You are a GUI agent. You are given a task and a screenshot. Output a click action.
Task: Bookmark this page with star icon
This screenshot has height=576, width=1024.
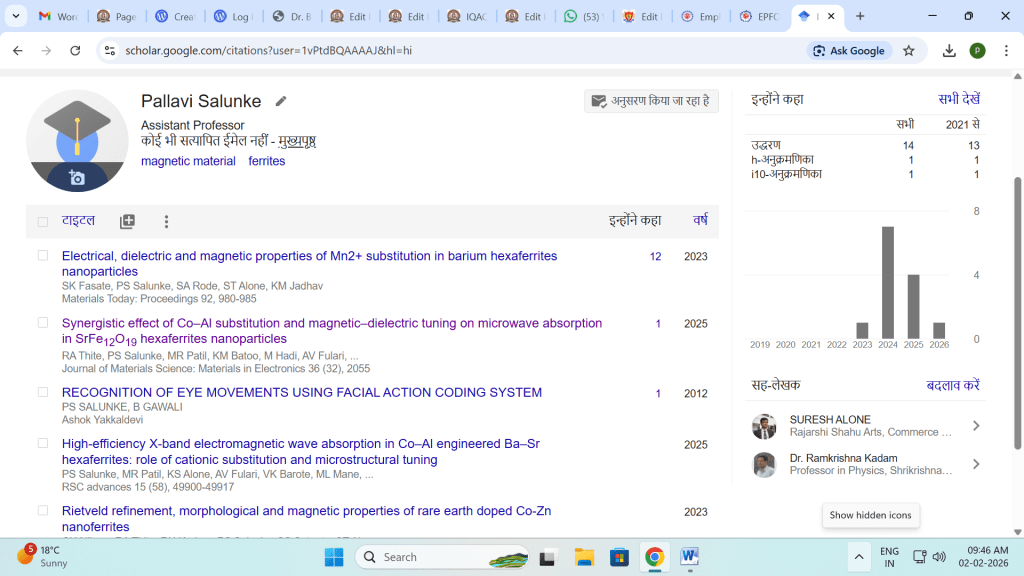(908, 51)
